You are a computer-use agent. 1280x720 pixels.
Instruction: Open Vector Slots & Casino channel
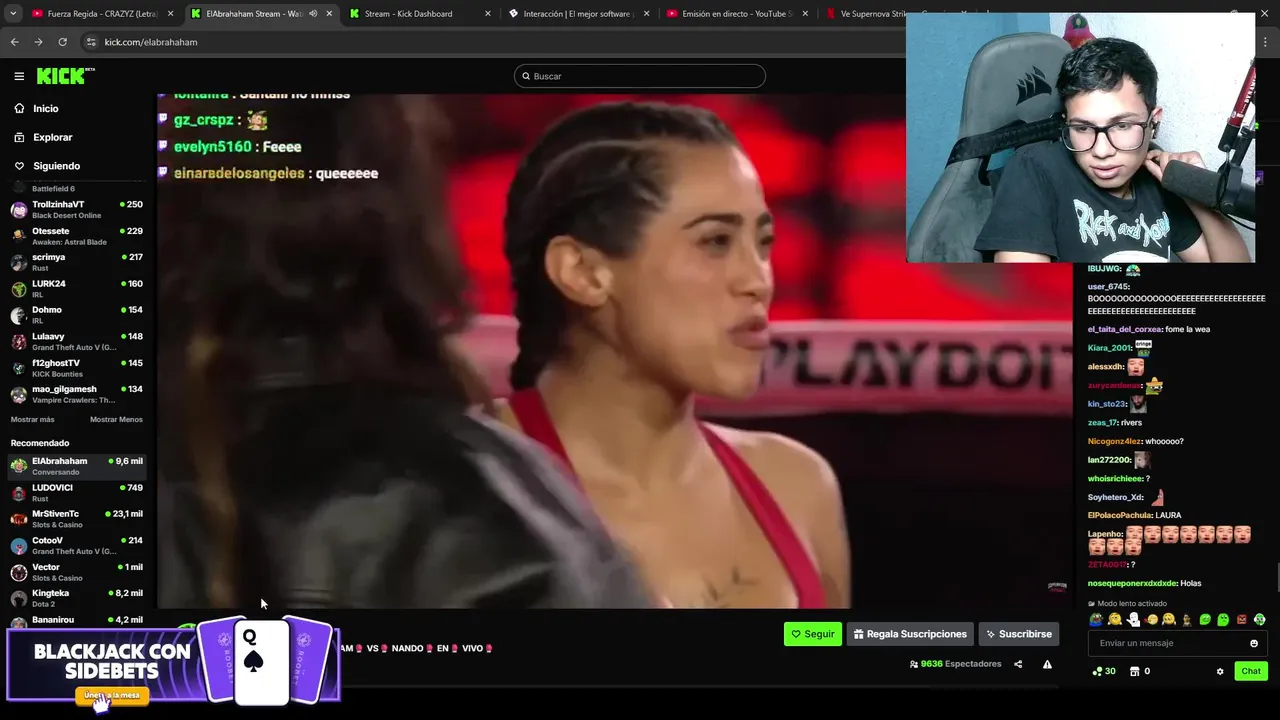click(76, 572)
